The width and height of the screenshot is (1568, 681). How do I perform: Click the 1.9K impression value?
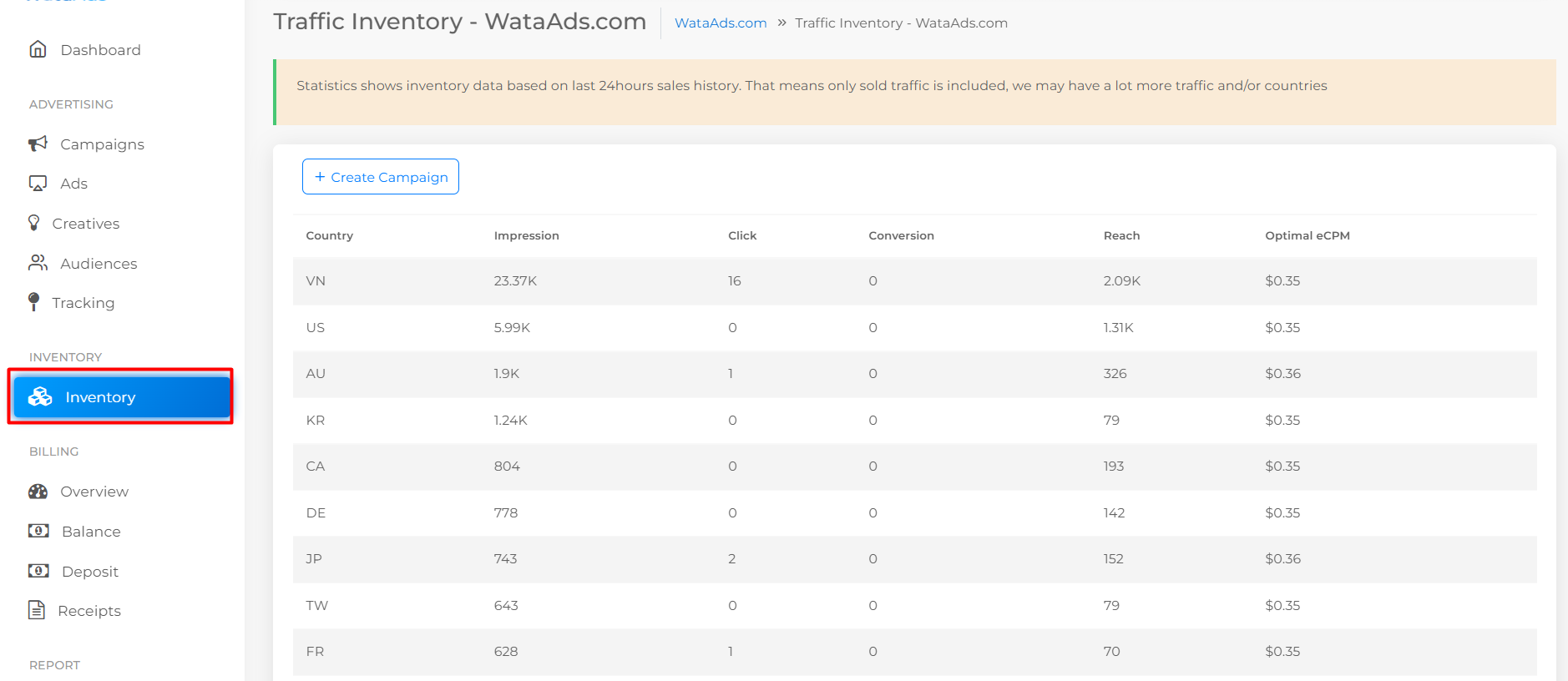tap(507, 374)
